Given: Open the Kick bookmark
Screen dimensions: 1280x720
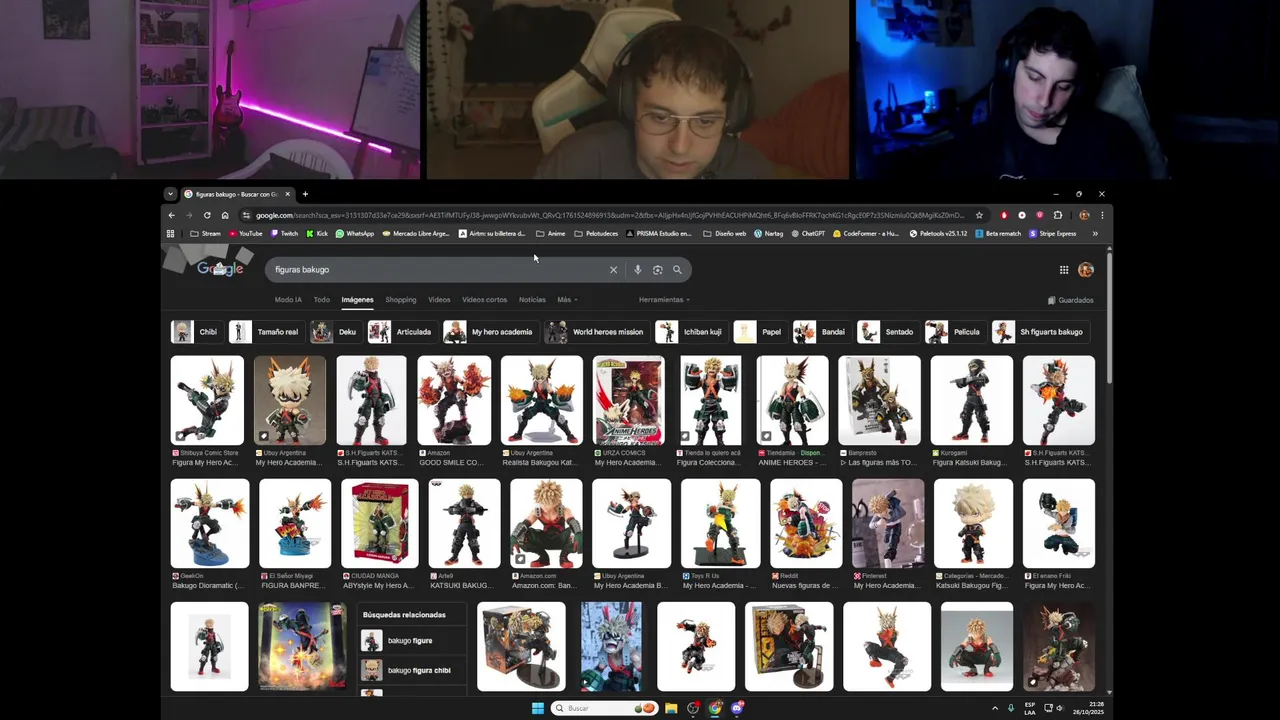Looking at the screenshot, I should click(x=317, y=234).
